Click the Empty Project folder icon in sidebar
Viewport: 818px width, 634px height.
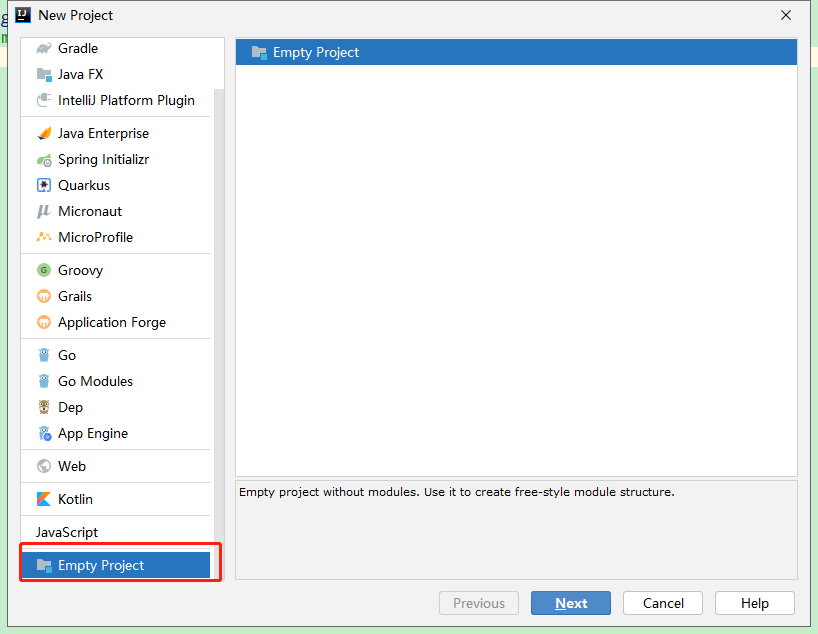point(44,565)
